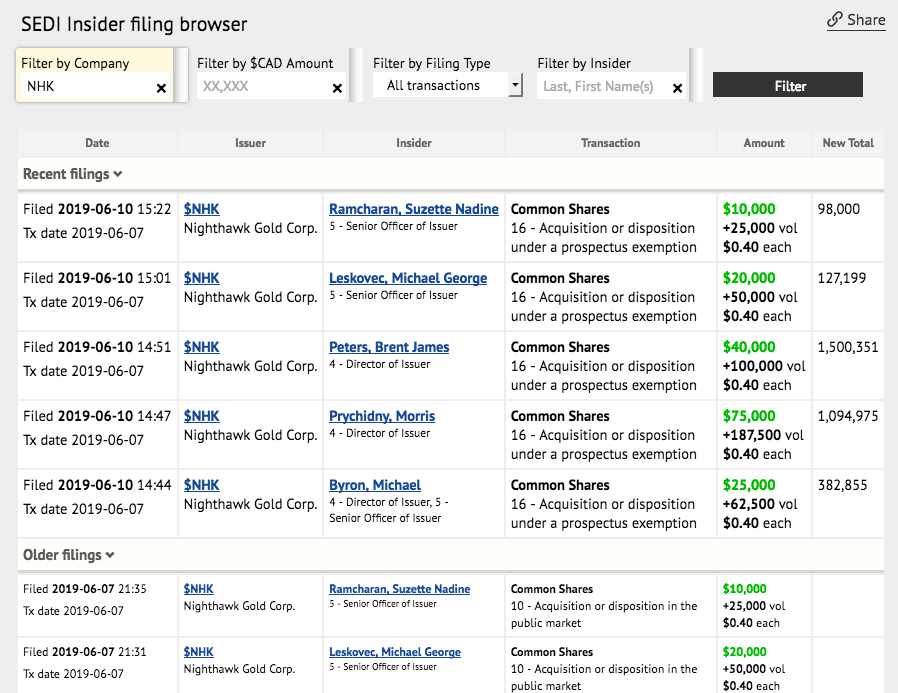Click the Filter by Insider input
Image resolution: width=898 pixels, height=693 pixels.
pos(603,87)
